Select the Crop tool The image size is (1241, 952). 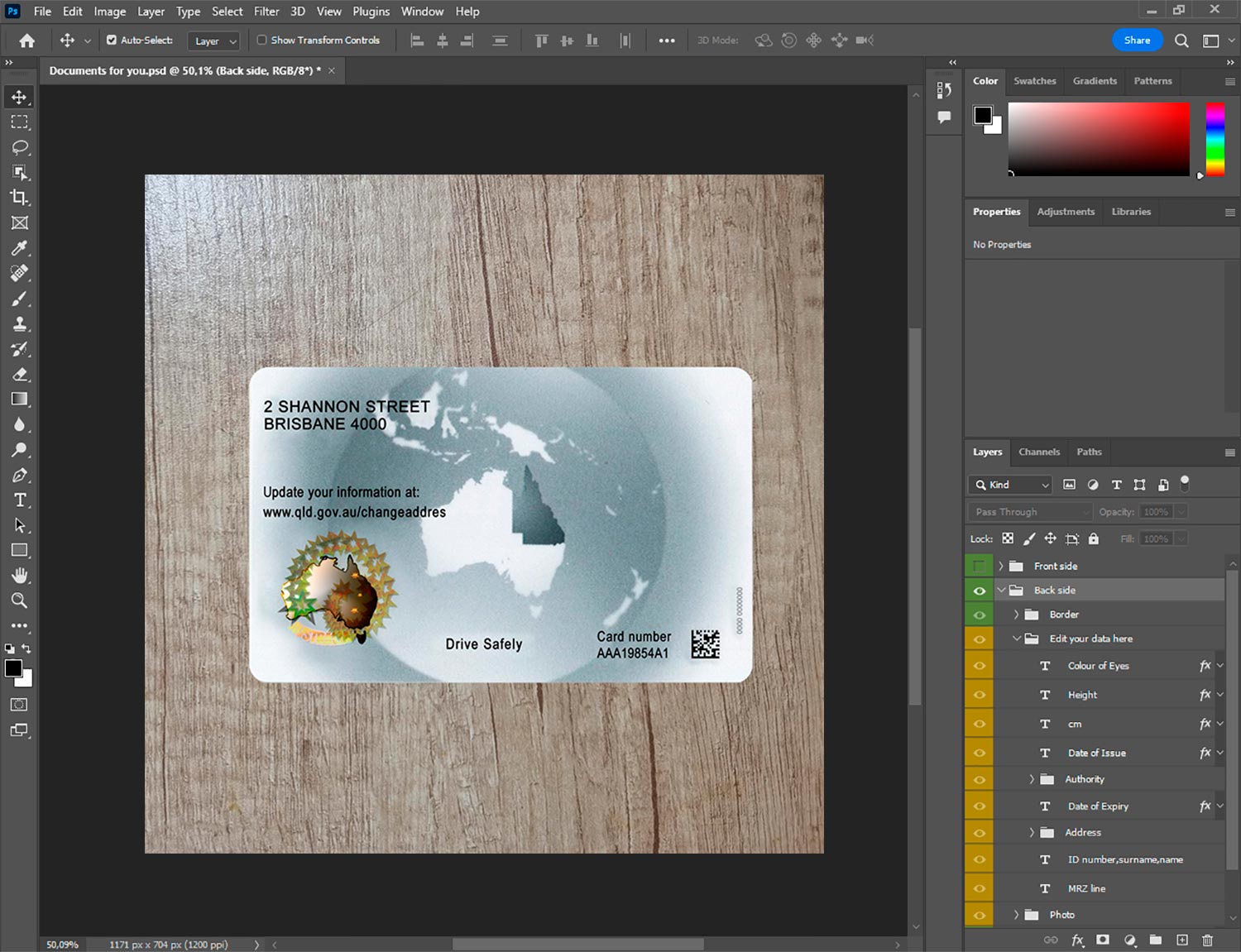[x=20, y=198]
